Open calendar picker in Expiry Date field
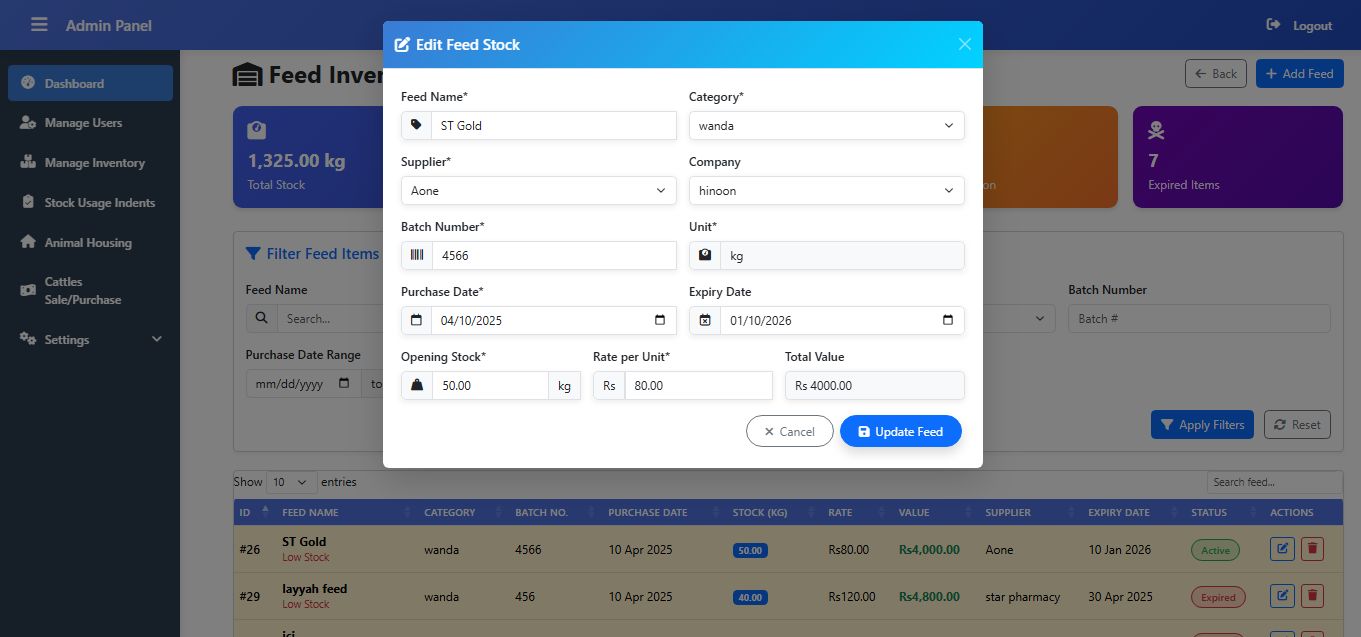Image resolution: width=1361 pixels, height=637 pixels. tap(948, 320)
